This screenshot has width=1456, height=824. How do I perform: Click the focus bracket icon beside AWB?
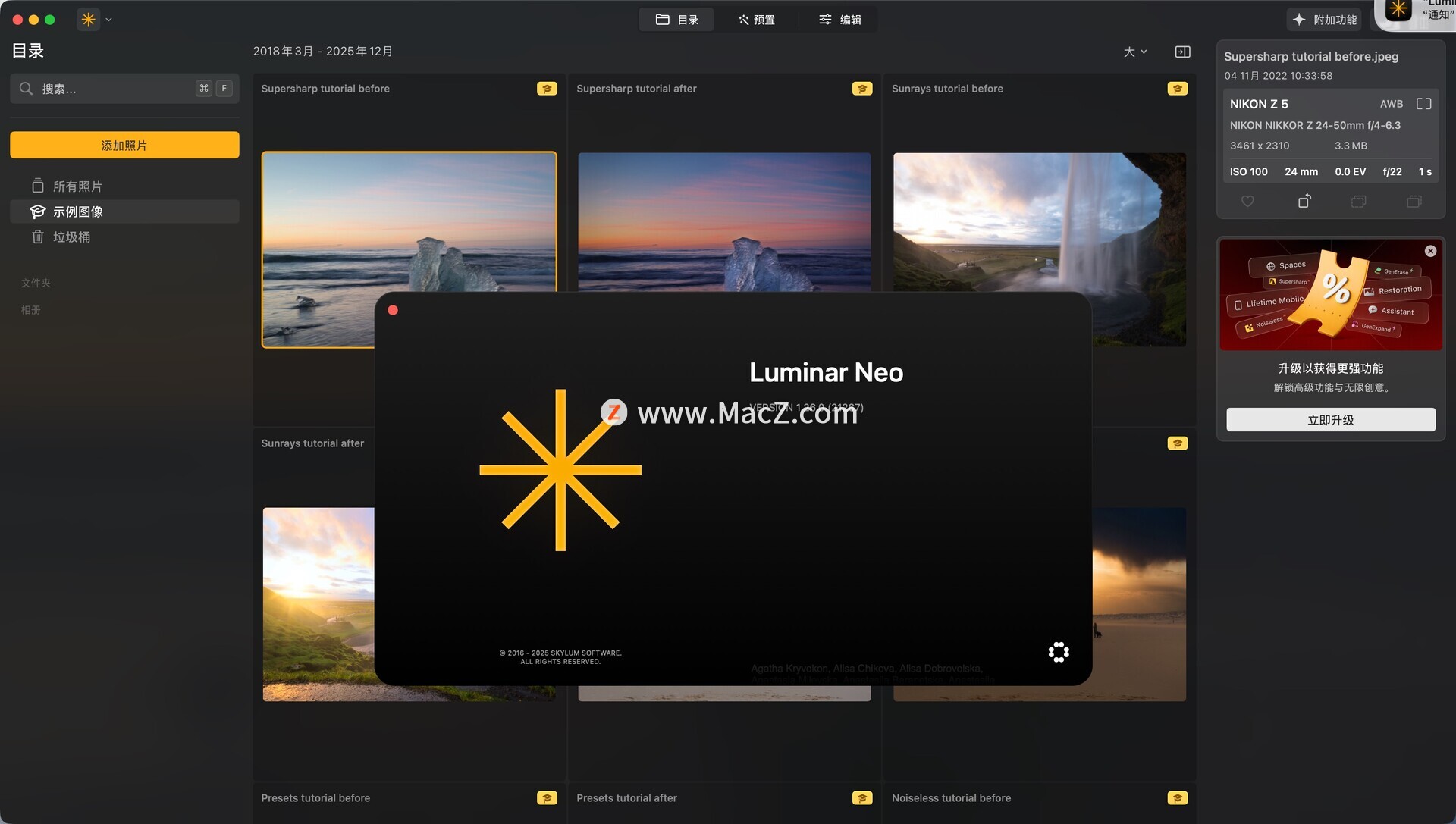click(1423, 104)
